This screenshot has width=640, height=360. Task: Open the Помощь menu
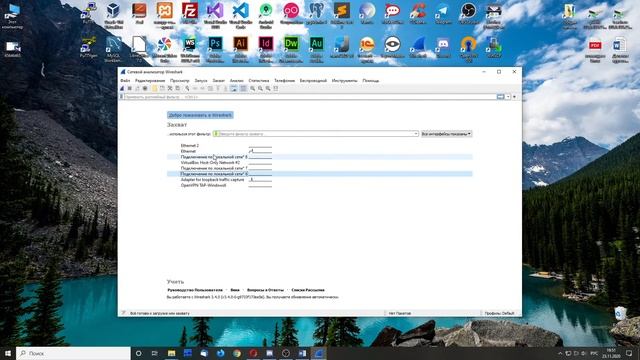(371, 80)
